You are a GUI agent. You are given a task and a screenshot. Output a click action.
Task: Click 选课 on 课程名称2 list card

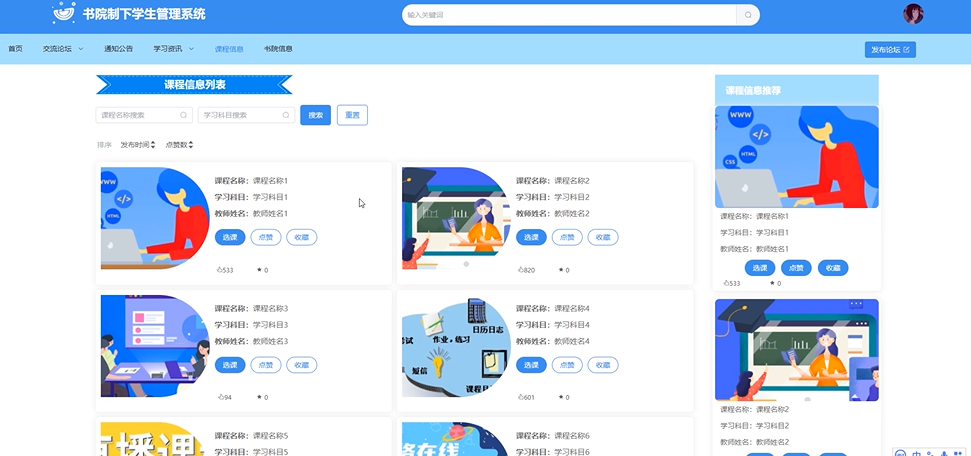(x=531, y=237)
